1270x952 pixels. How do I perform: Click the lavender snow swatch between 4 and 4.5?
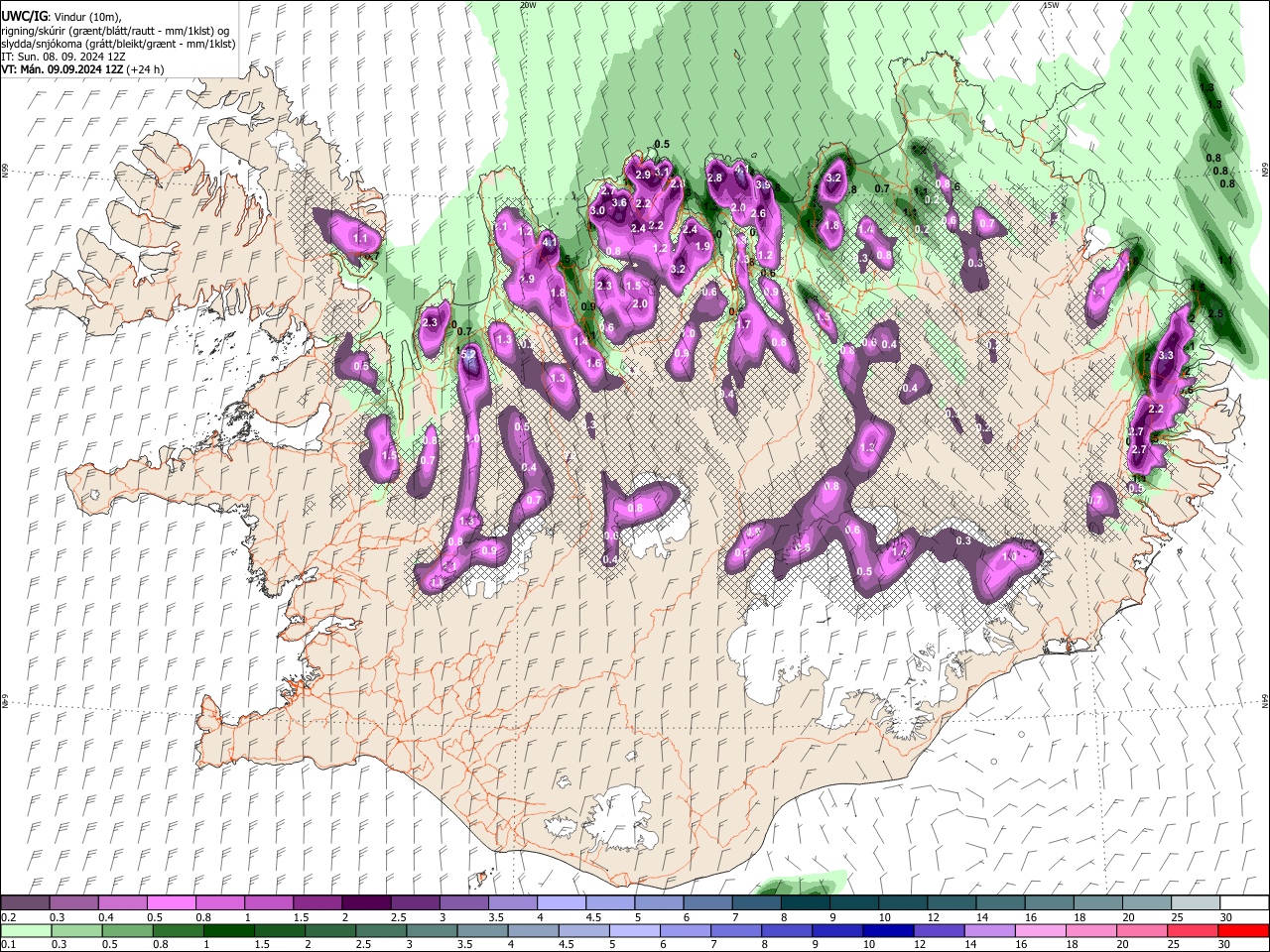(x=561, y=902)
